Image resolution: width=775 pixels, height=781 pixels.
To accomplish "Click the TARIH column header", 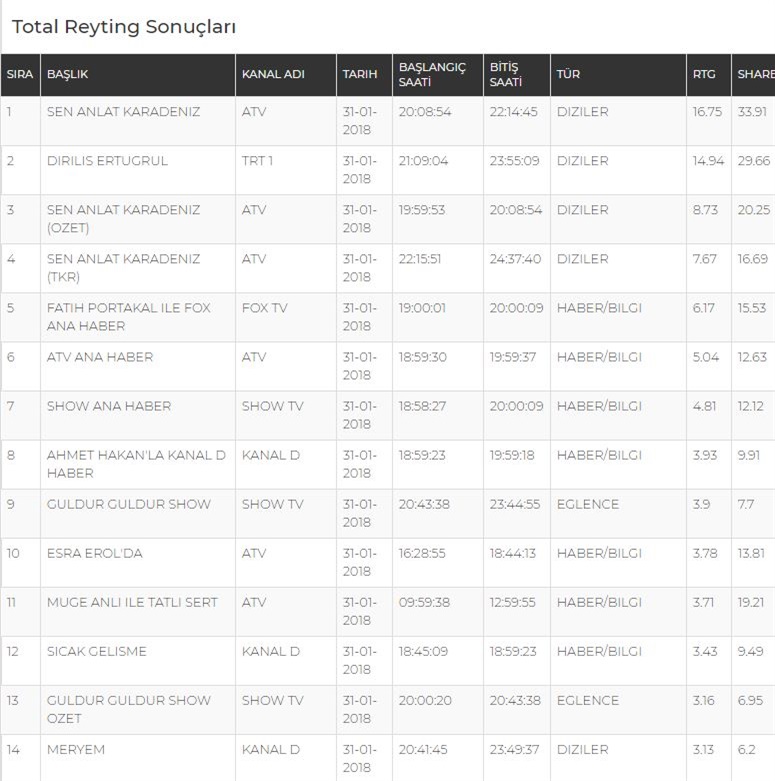I will click(360, 75).
